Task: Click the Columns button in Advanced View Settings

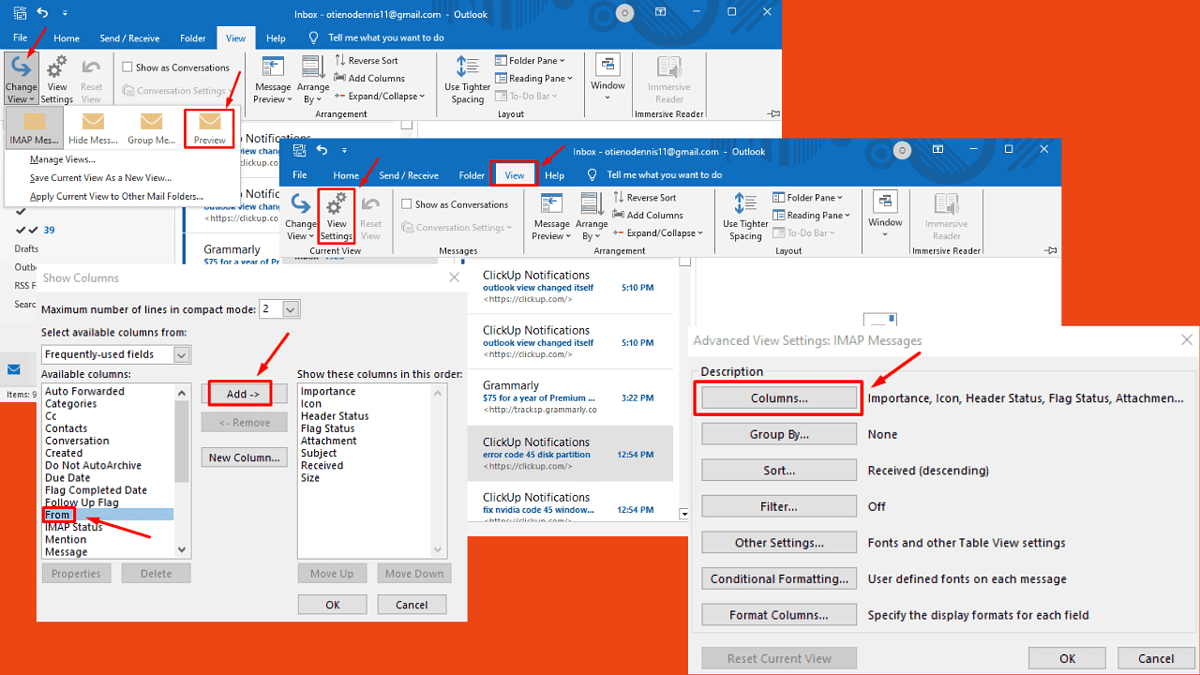Action: [778, 398]
